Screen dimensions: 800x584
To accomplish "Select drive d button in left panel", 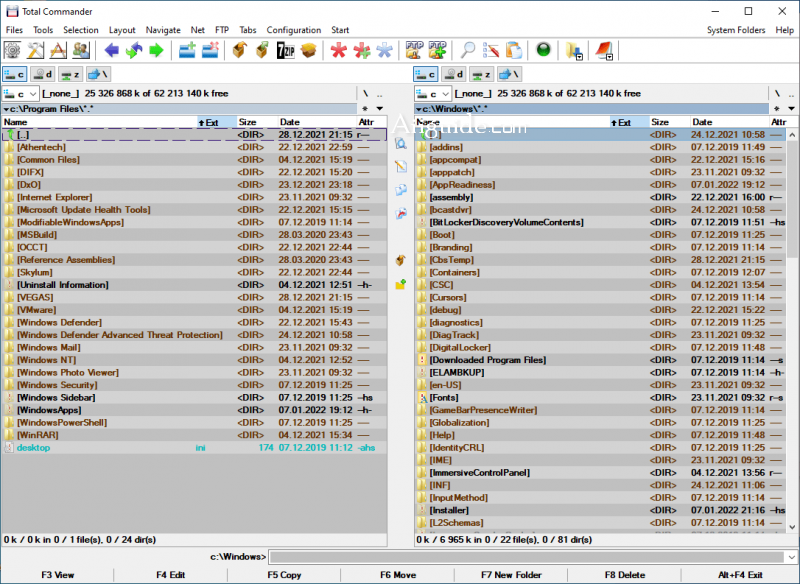I will tap(42, 74).
